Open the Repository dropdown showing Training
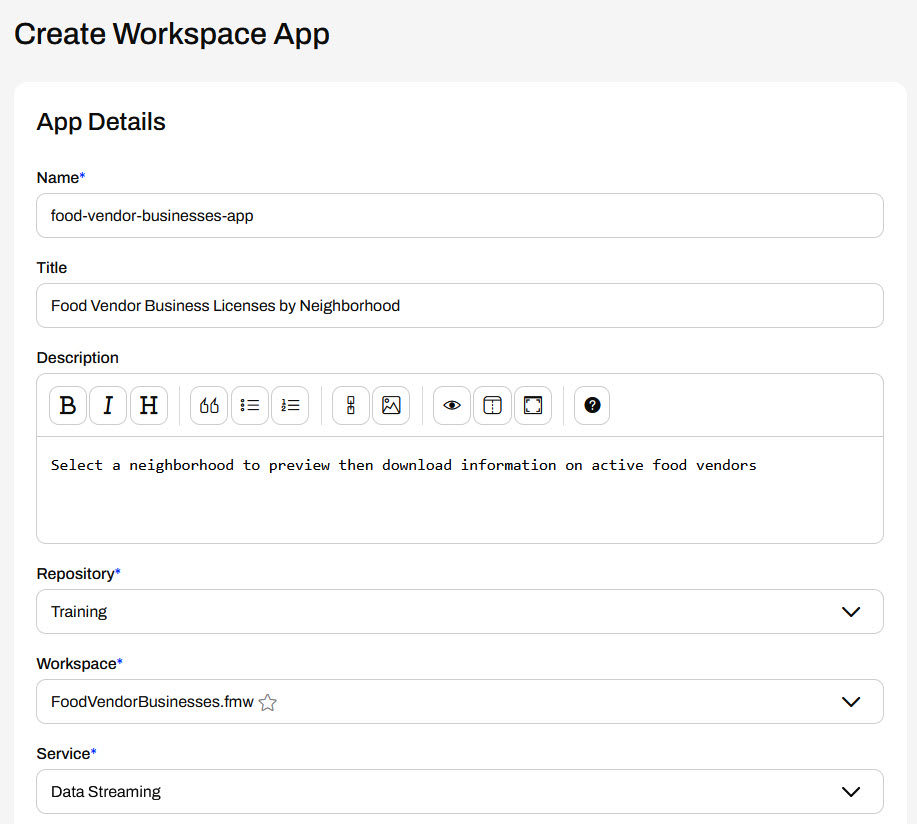 tap(459, 611)
